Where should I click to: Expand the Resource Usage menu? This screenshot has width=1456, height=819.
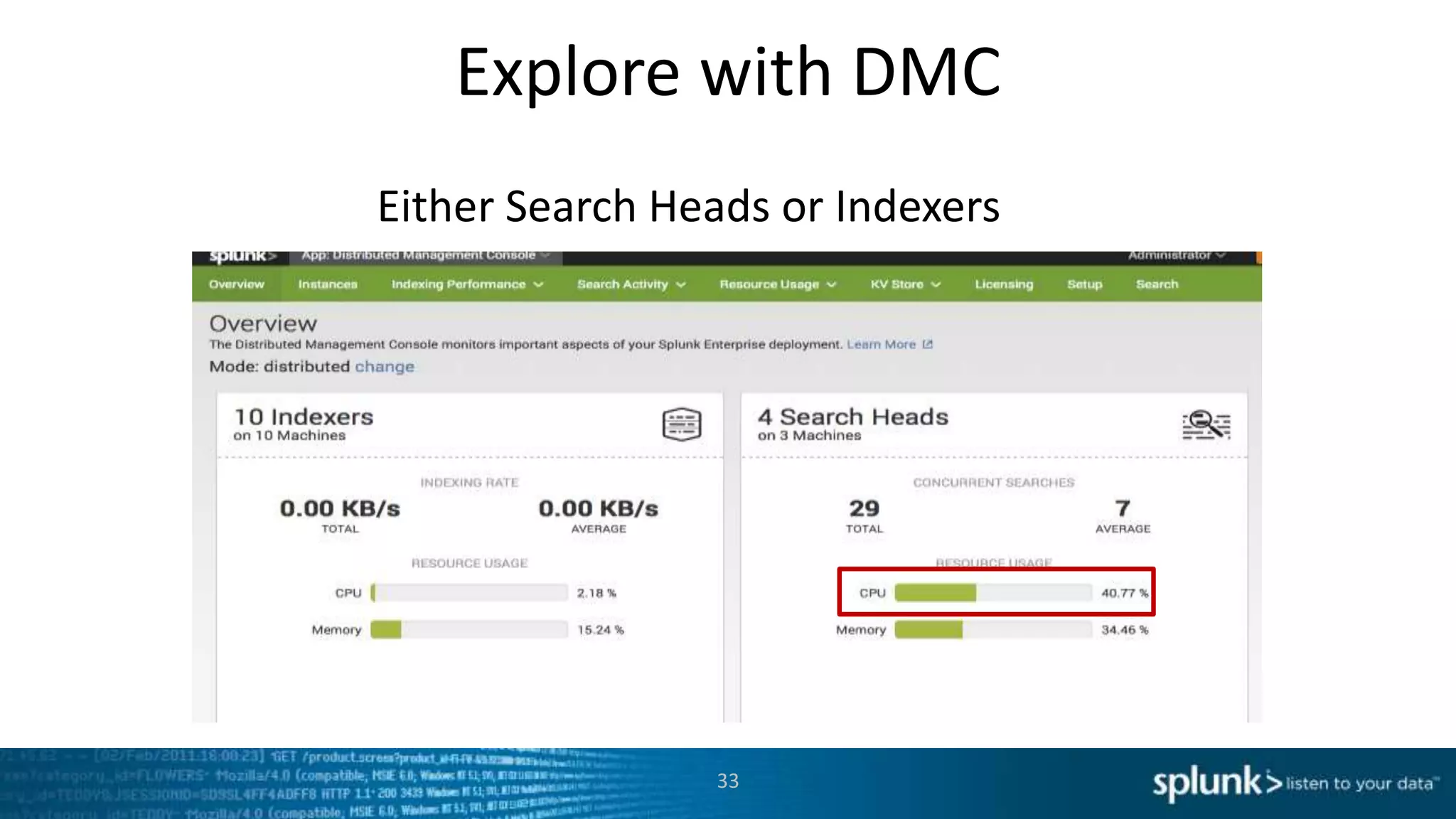(x=778, y=284)
